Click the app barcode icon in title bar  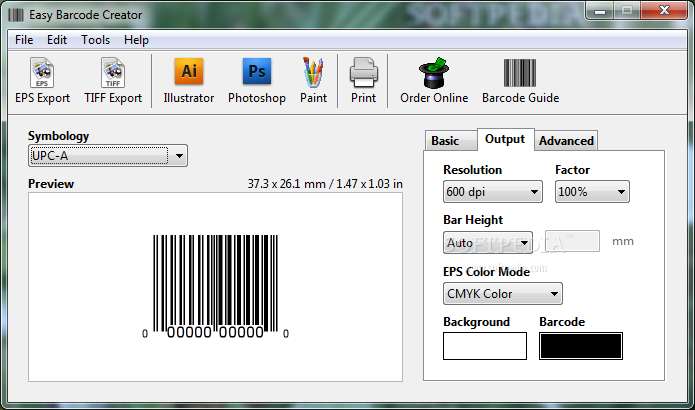(x=16, y=15)
